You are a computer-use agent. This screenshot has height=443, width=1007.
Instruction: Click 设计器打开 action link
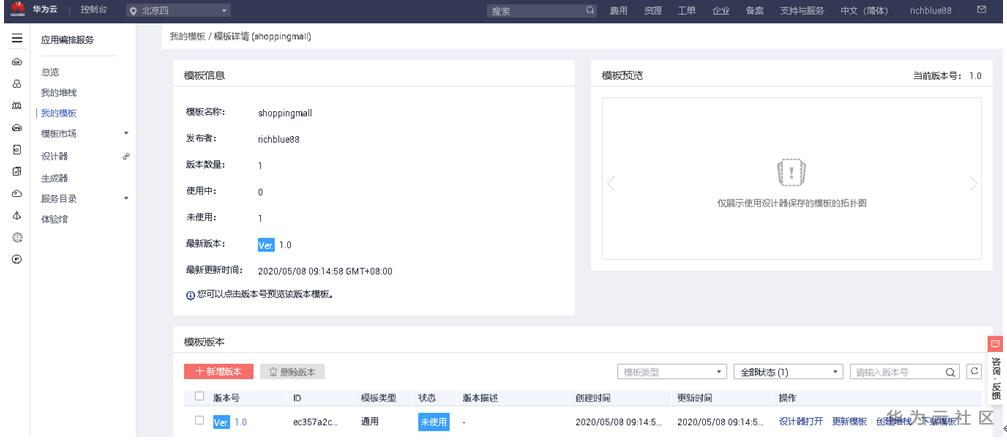click(801, 422)
